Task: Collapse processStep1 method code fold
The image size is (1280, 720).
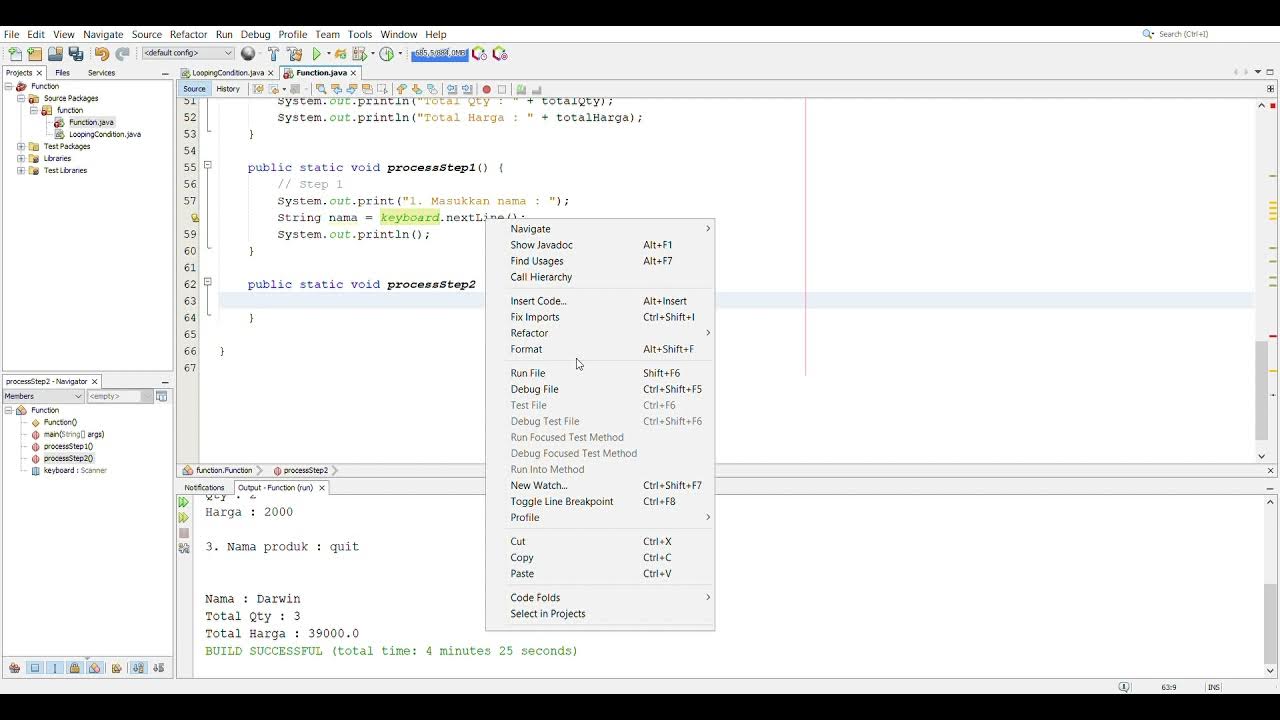Action: [x=207, y=166]
